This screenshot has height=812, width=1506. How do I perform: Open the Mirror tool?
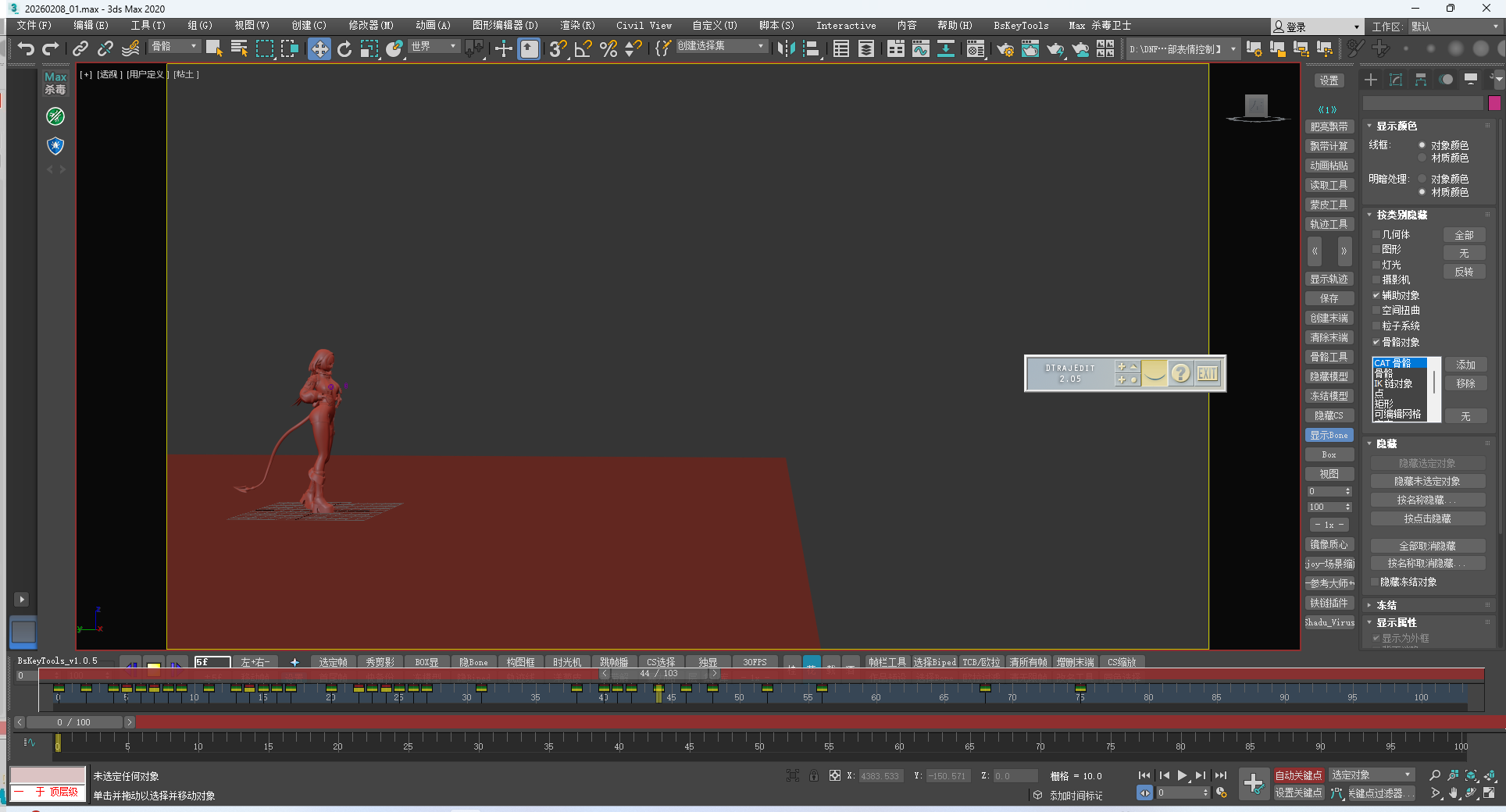(786, 48)
